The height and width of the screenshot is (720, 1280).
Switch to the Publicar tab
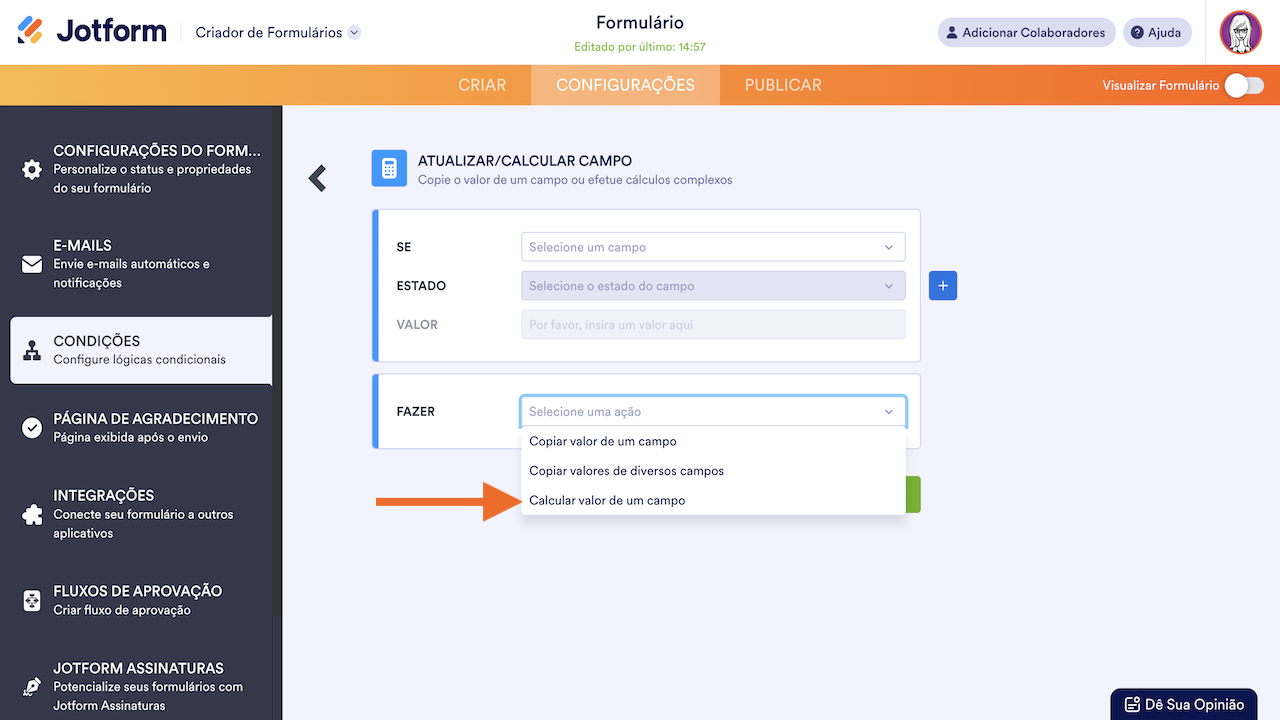click(783, 85)
